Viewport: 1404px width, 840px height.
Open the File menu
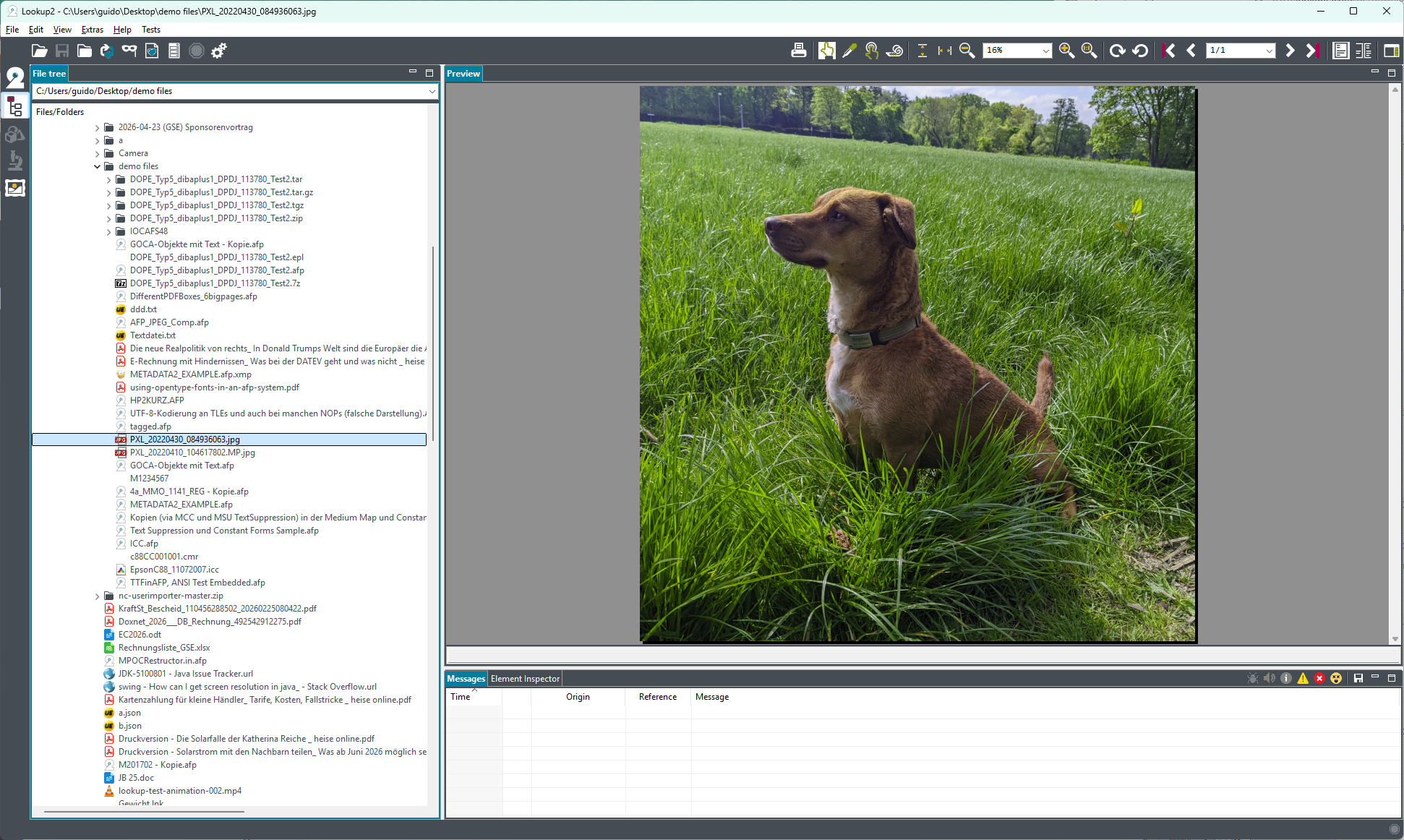pyautogui.click(x=12, y=30)
